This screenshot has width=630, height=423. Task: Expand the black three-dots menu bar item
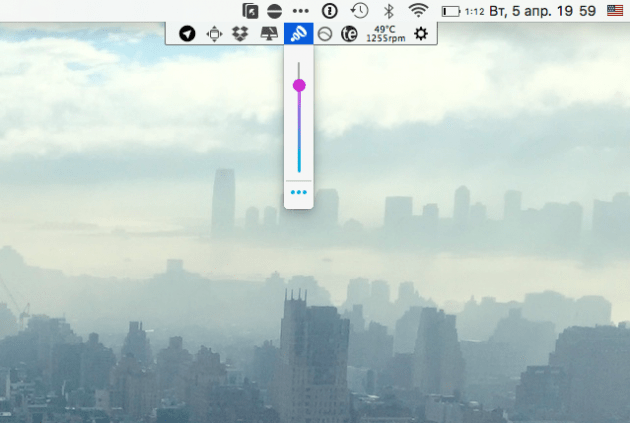301,10
